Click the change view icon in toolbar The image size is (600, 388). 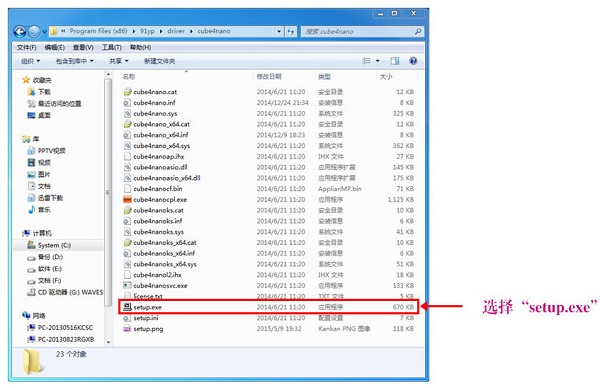[x=367, y=61]
